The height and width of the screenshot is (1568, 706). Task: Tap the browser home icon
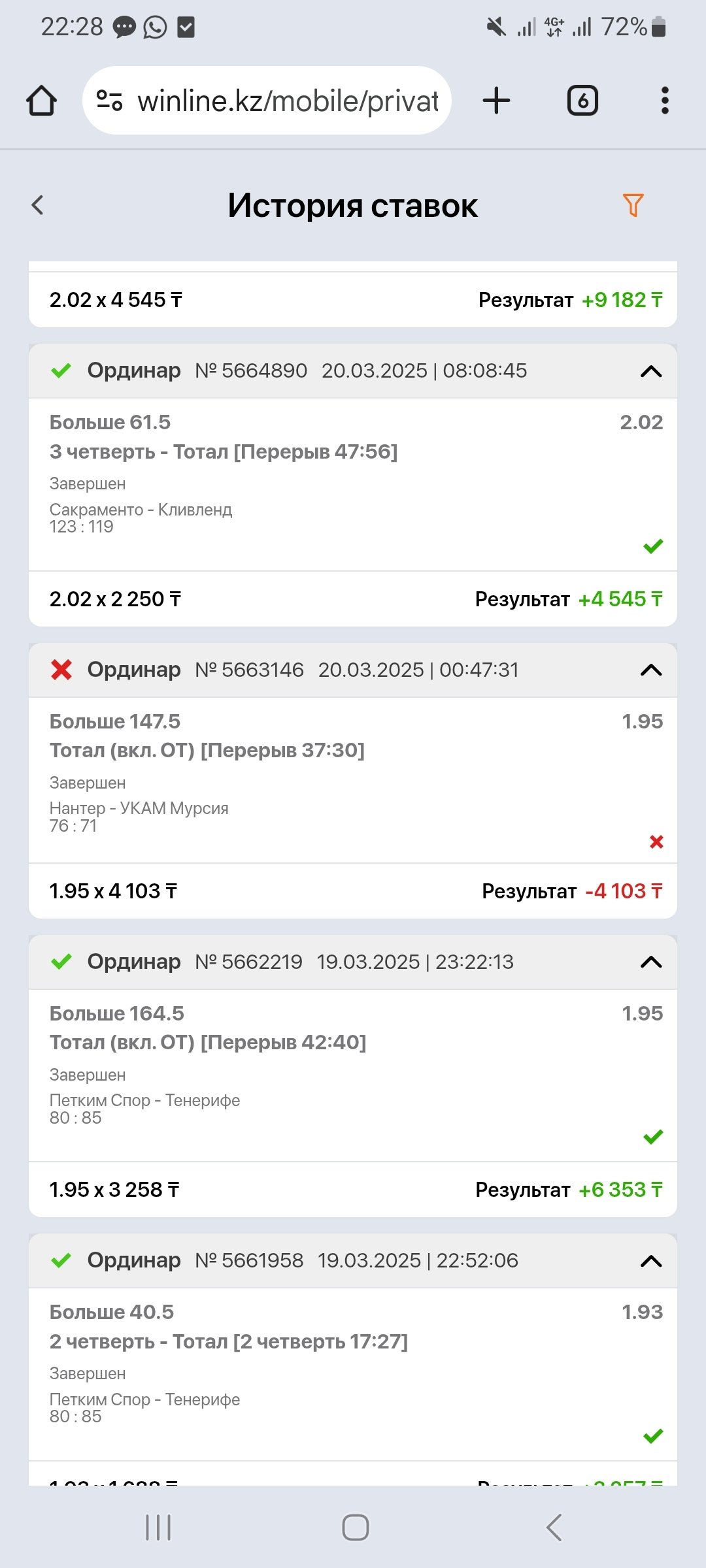point(41,101)
